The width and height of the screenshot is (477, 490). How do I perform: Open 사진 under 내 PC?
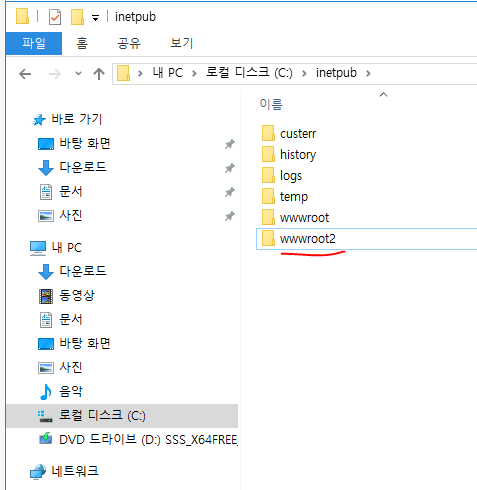(x=71, y=367)
